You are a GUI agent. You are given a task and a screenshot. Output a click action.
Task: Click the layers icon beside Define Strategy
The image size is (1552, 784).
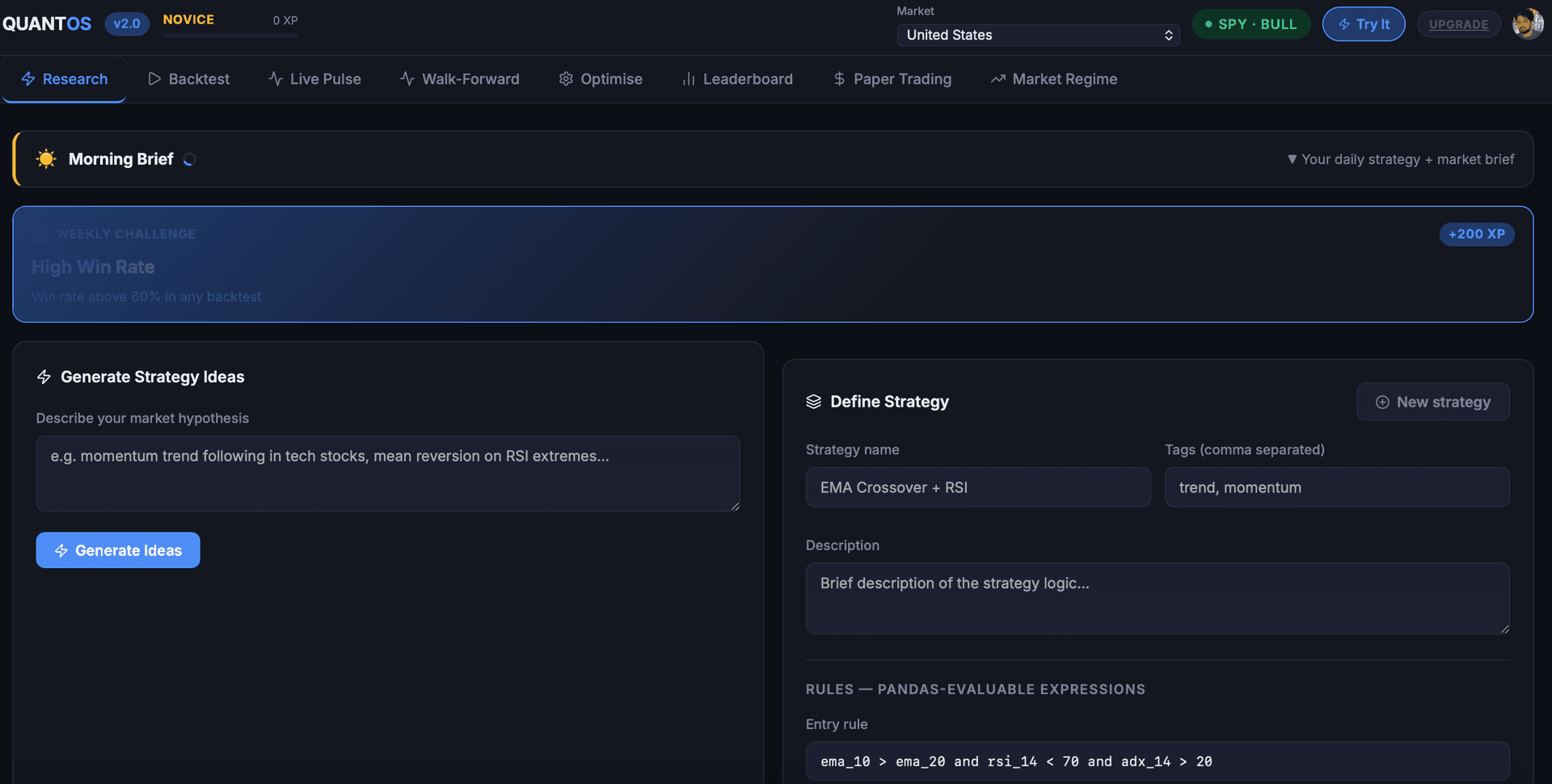[x=814, y=402]
